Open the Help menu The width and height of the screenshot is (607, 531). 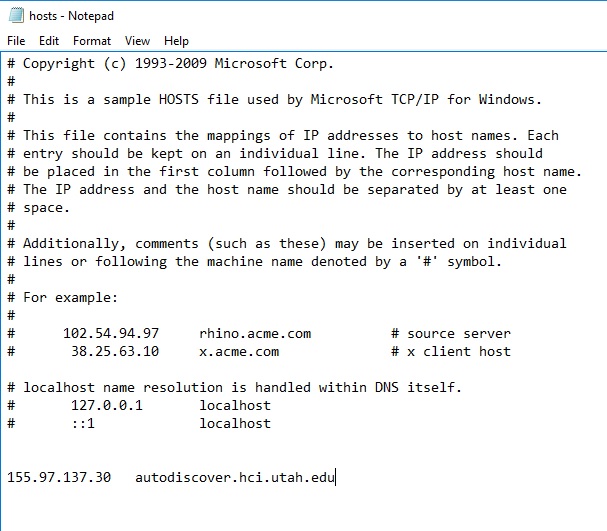(176, 41)
